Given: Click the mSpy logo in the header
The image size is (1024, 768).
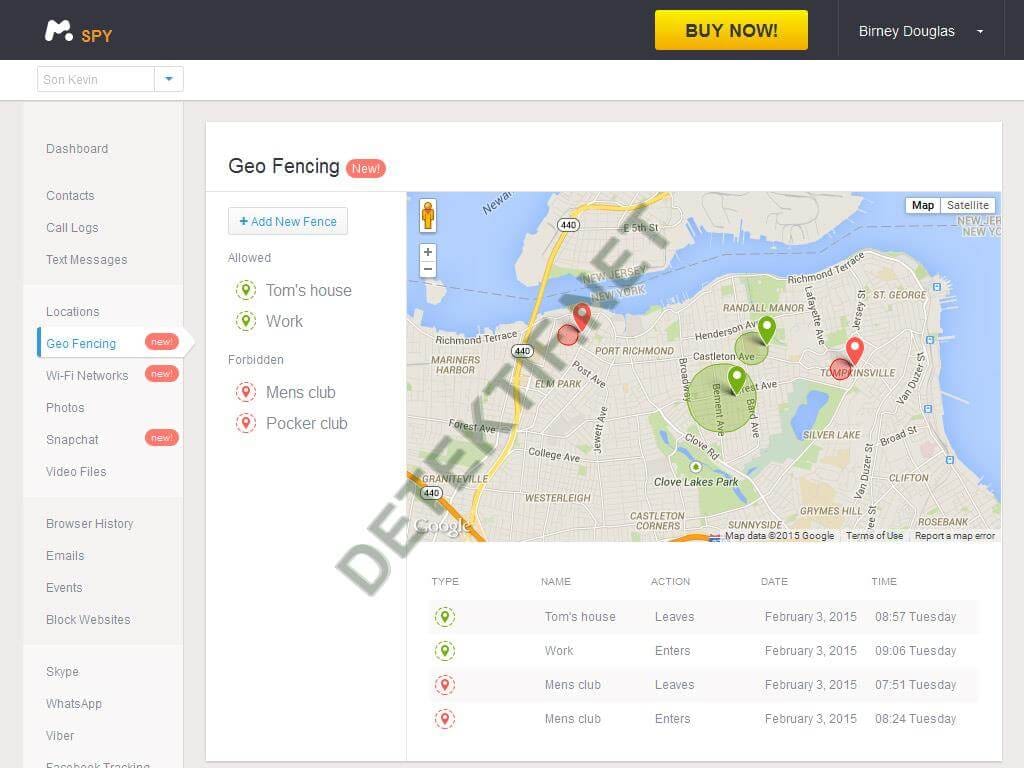Looking at the screenshot, I should pyautogui.click(x=76, y=29).
